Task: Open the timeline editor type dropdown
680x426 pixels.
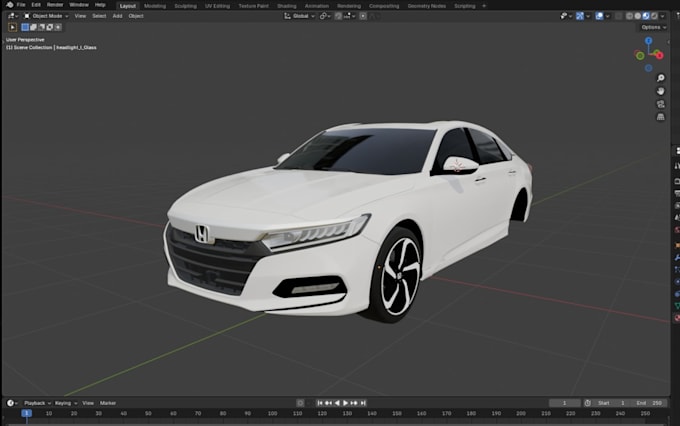Action: click(12, 403)
